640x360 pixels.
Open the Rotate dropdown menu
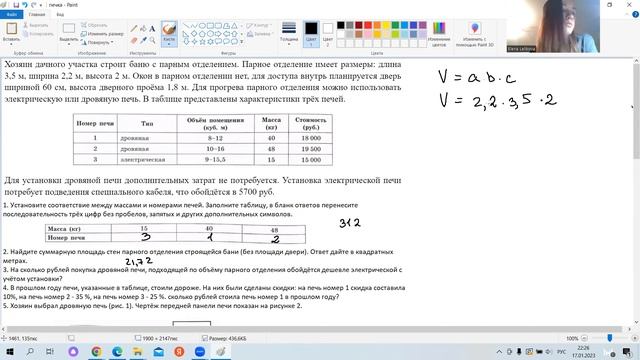[x=97, y=42]
